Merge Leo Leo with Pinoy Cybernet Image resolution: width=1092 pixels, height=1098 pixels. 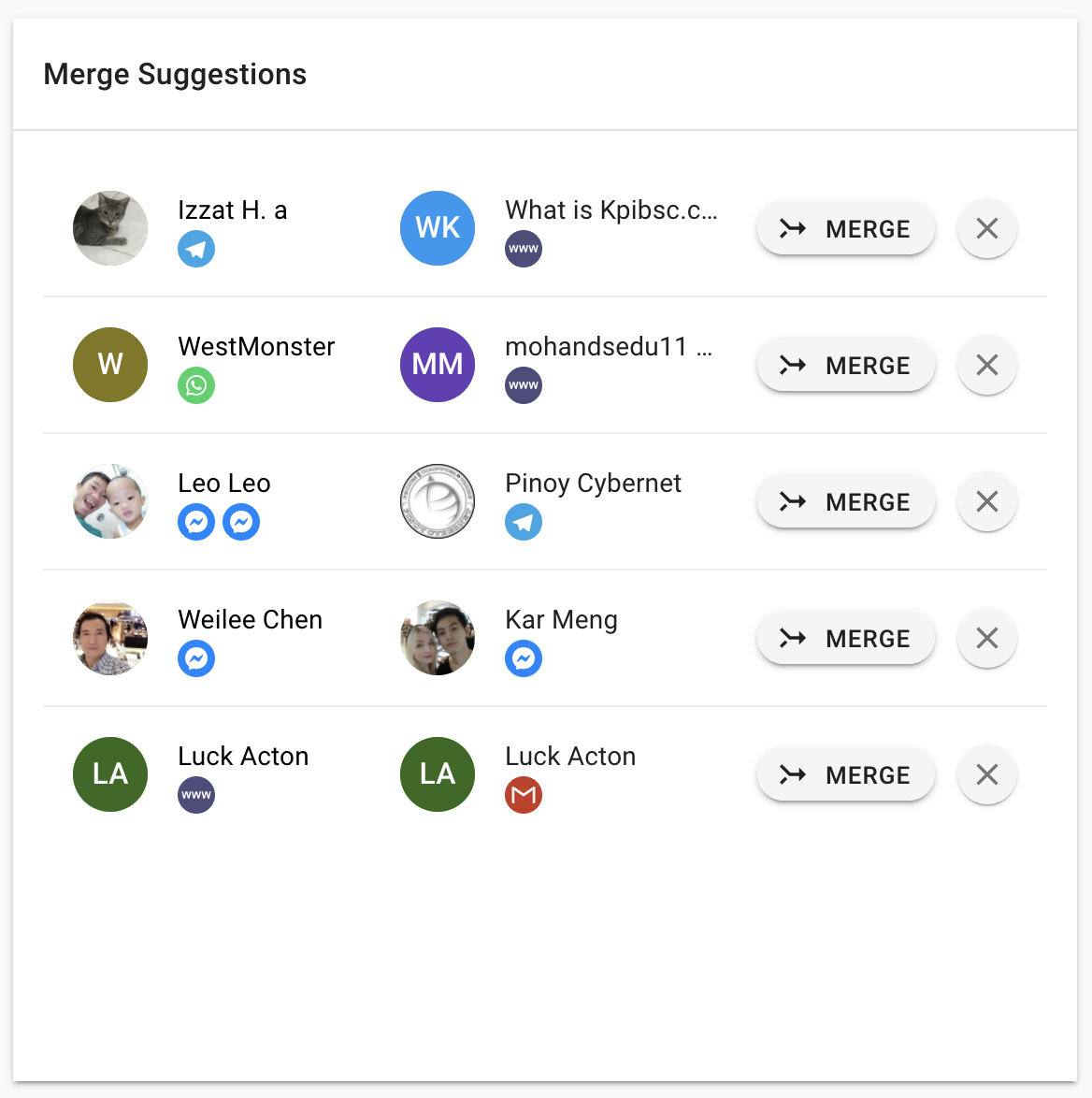point(845,501)
